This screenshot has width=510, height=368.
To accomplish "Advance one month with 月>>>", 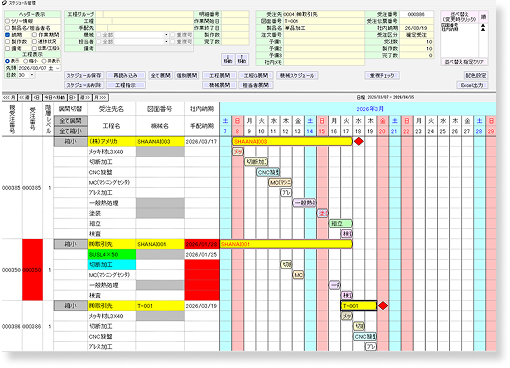I will coord(100,98).
